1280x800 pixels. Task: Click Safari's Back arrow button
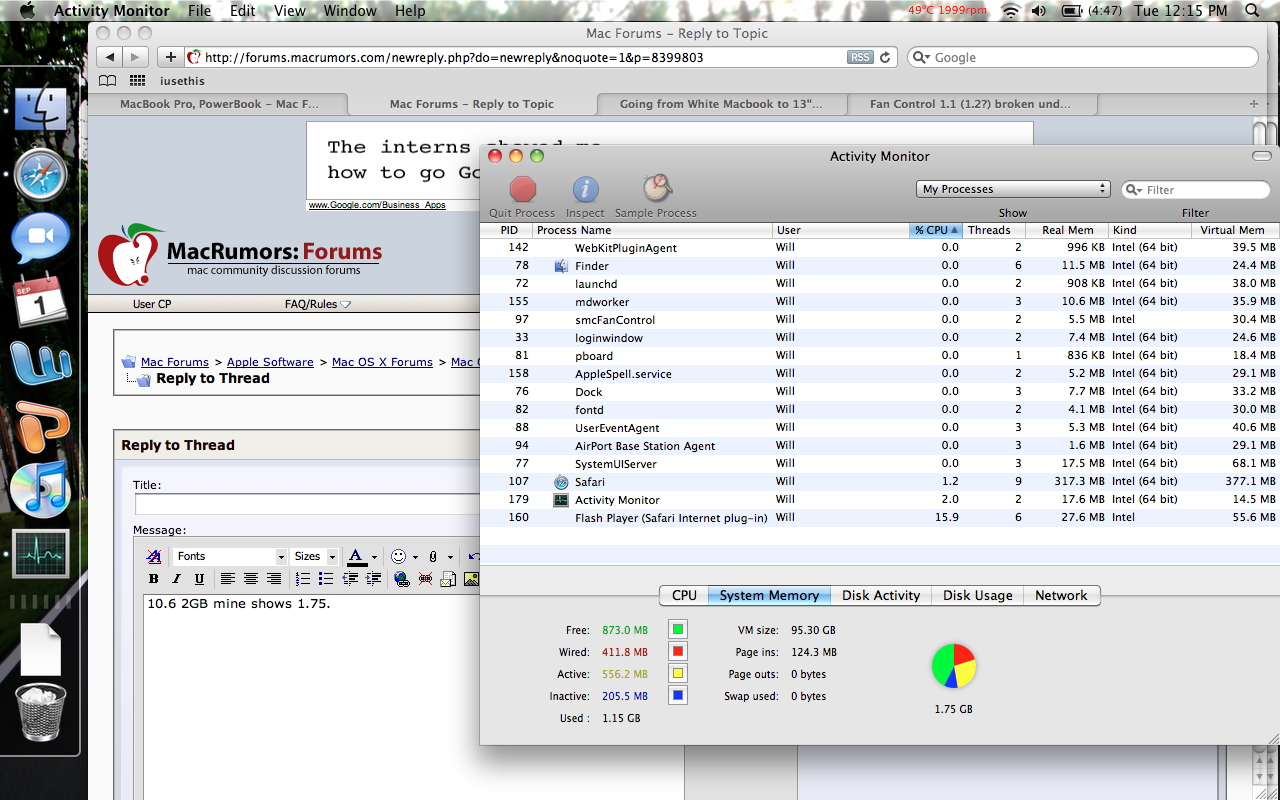coord(110,57)
